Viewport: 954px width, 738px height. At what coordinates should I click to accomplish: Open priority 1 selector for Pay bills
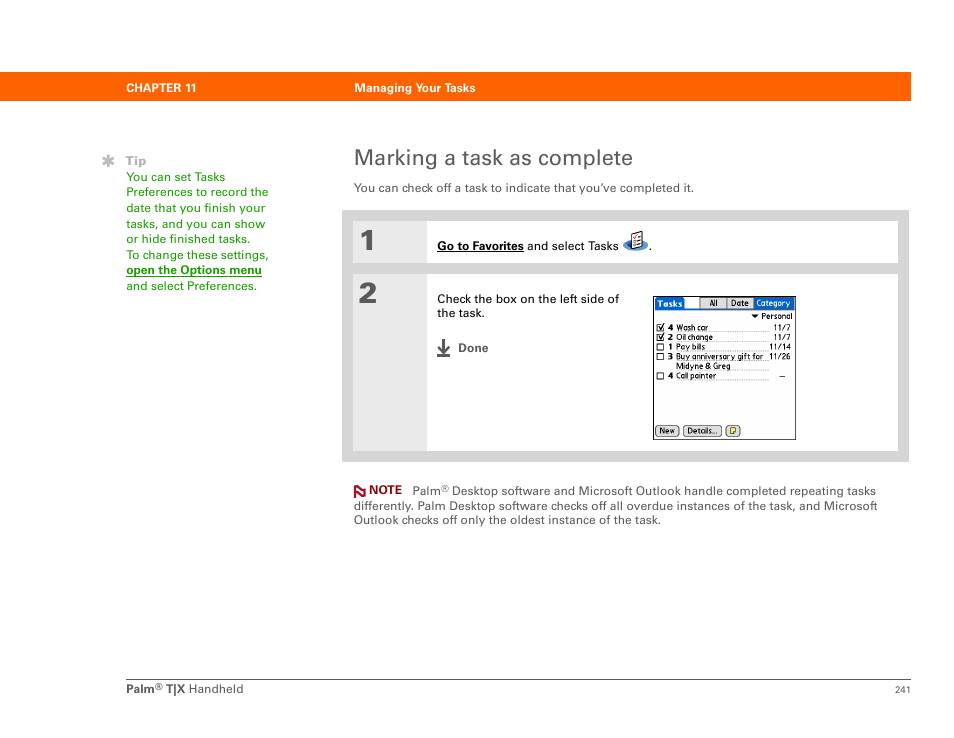670,347
